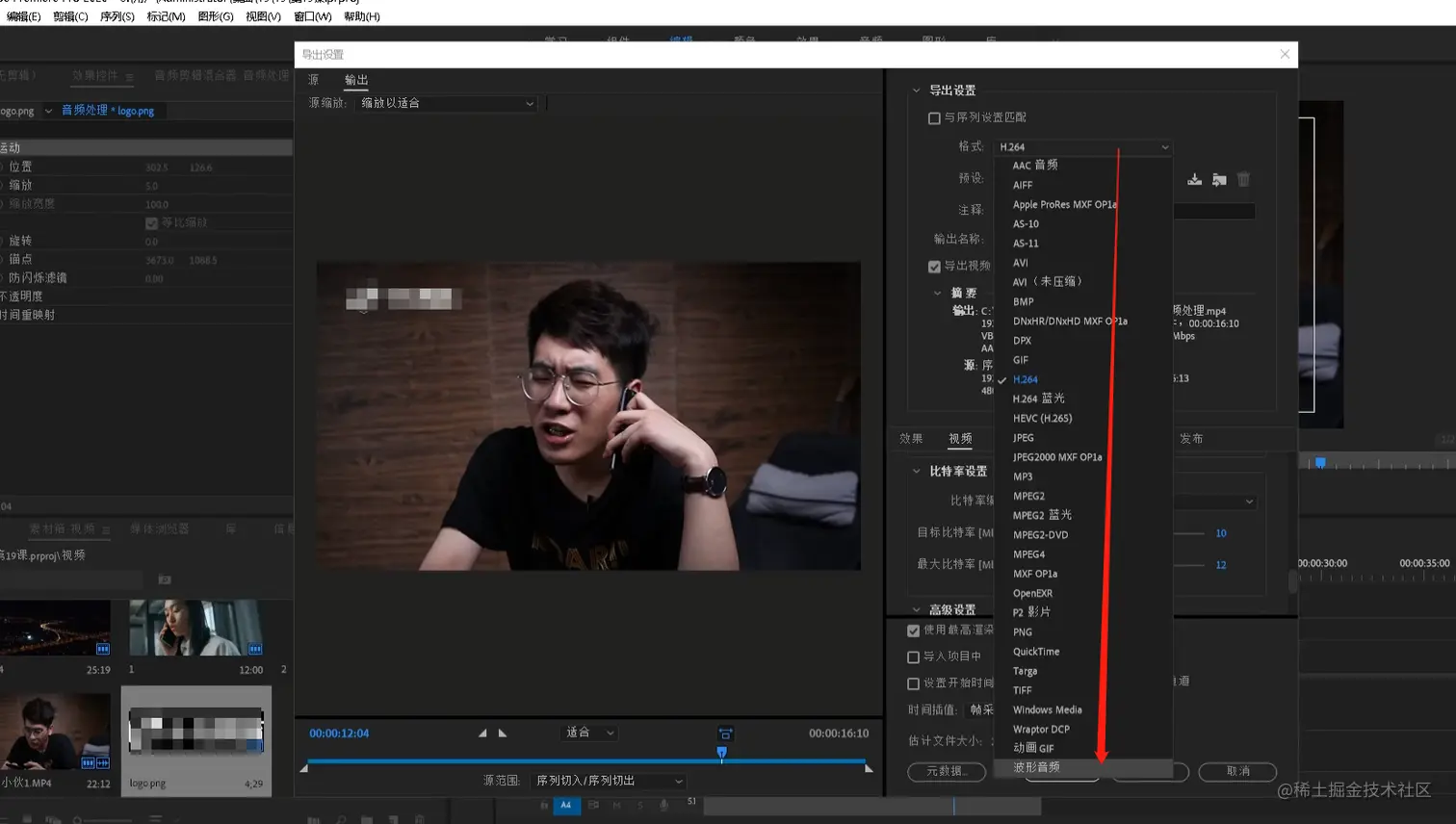
Task: Toggle the aspect ratio correction icon
Action: click(x=725, y=734)
